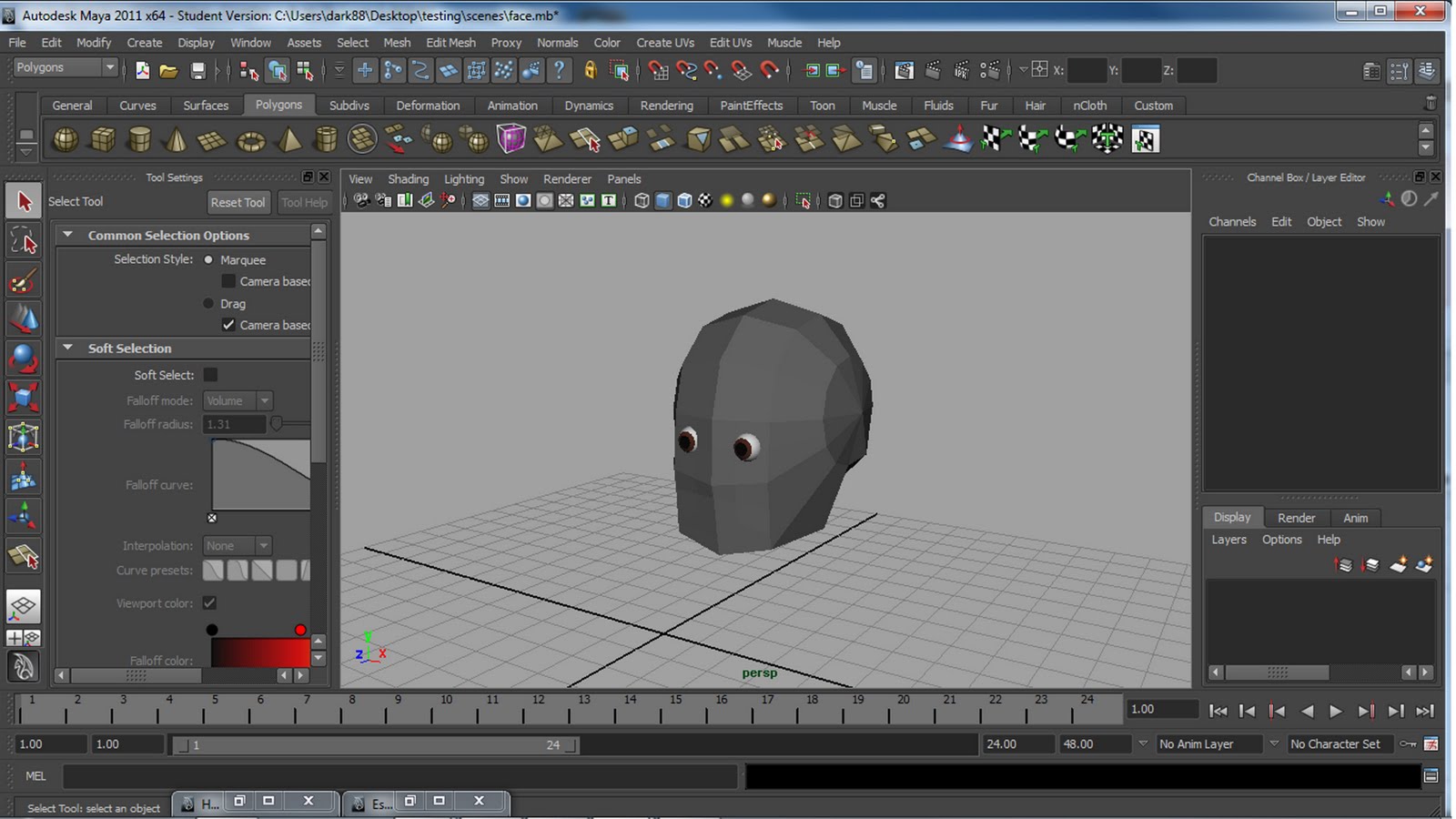Click the polygon cube shelf icon
1456x819 pixels.
click(103, 139)
